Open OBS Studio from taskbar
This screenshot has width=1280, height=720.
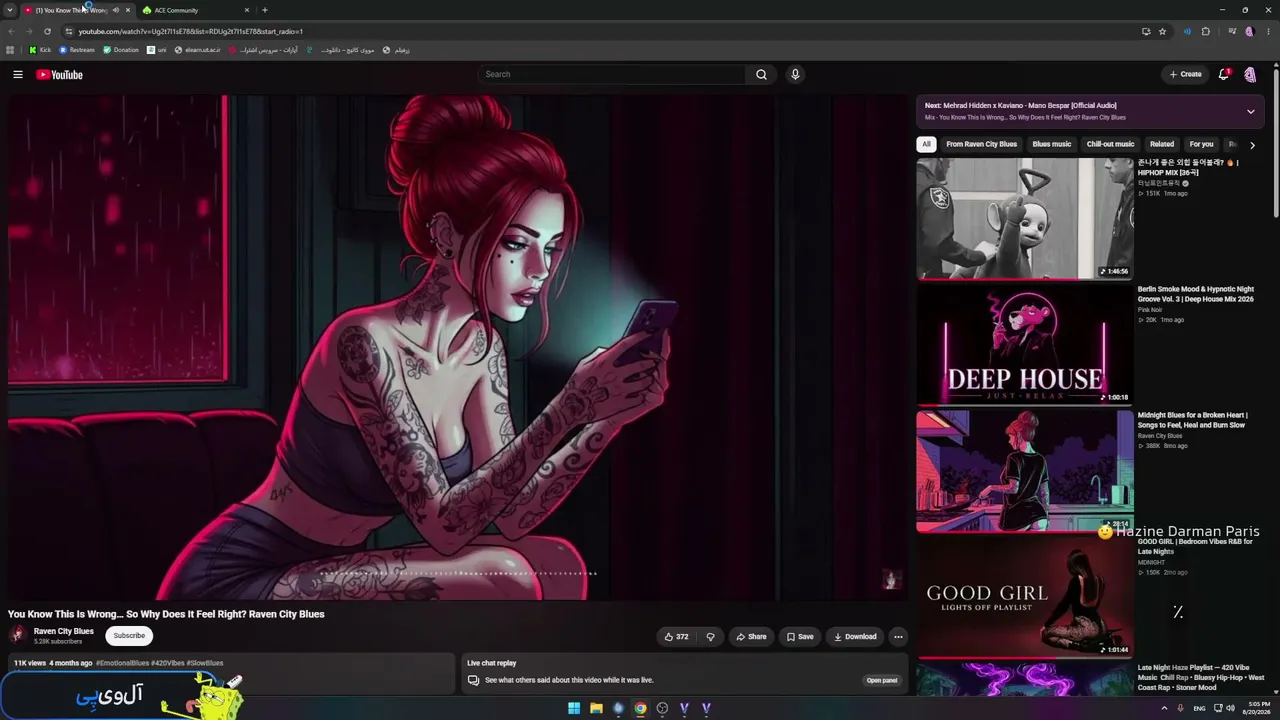coord(662,708)
